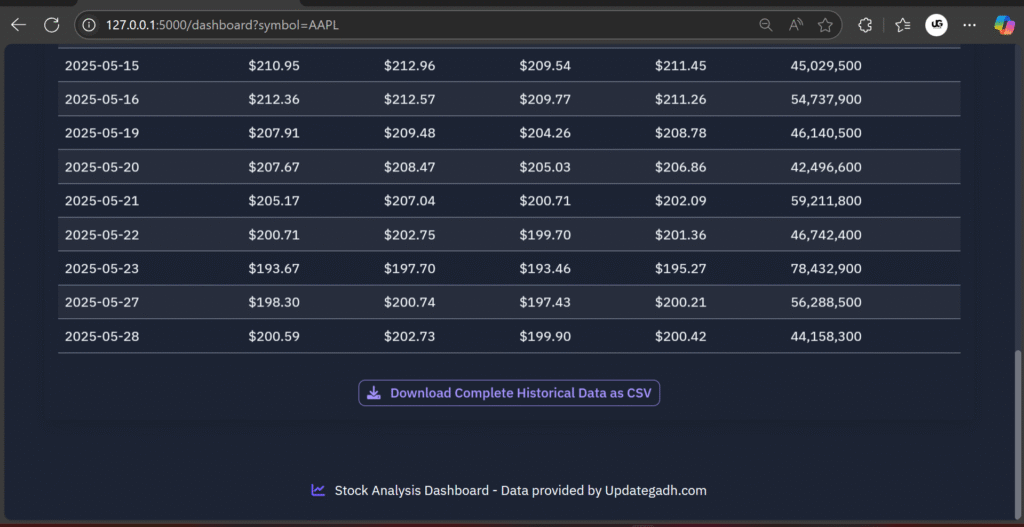Reload the page with the refresh icon
Screen dimensions: 1024x527
point(52,25)
